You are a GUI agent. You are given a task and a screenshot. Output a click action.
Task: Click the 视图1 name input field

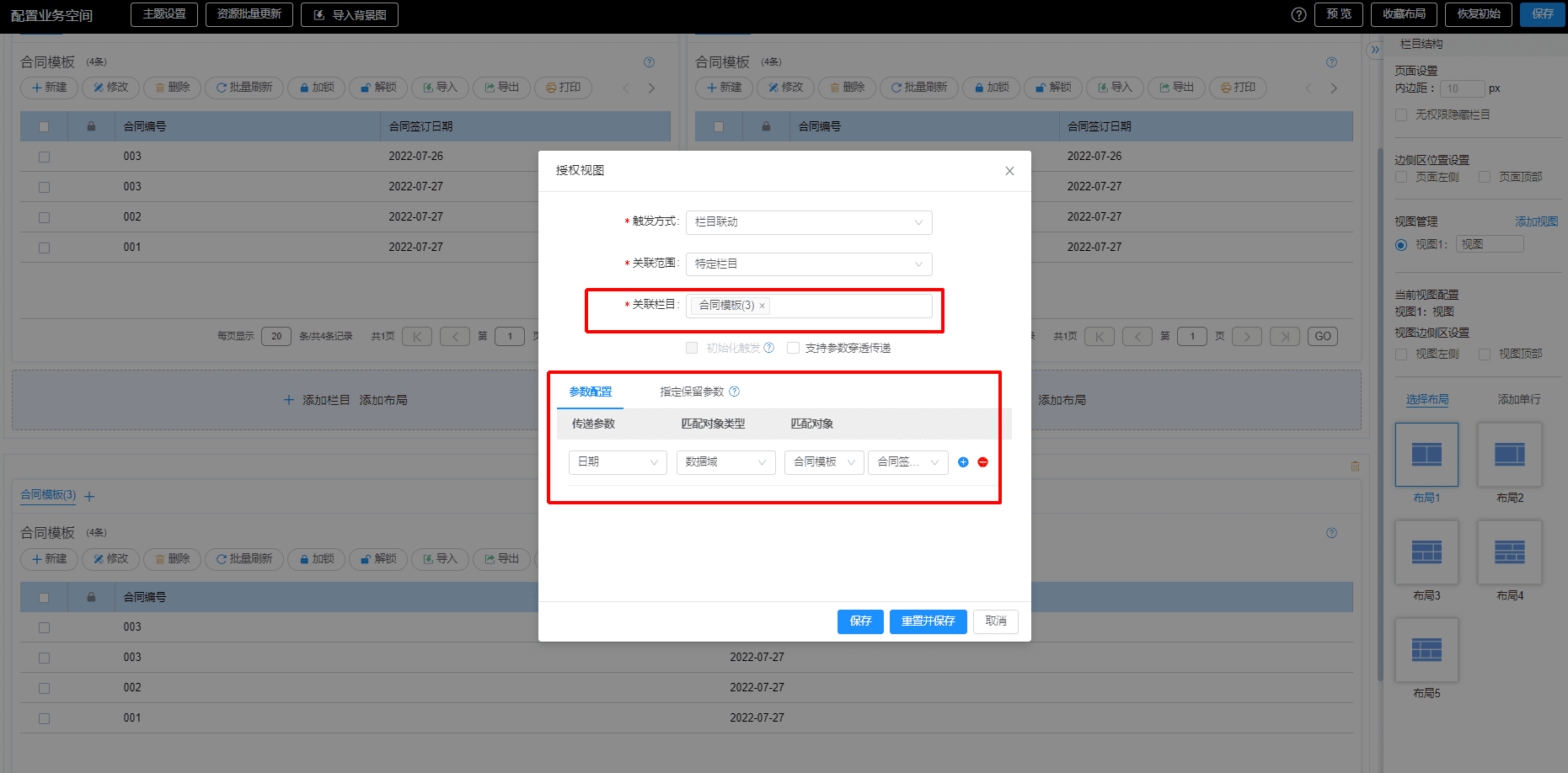pos(1490,244)
